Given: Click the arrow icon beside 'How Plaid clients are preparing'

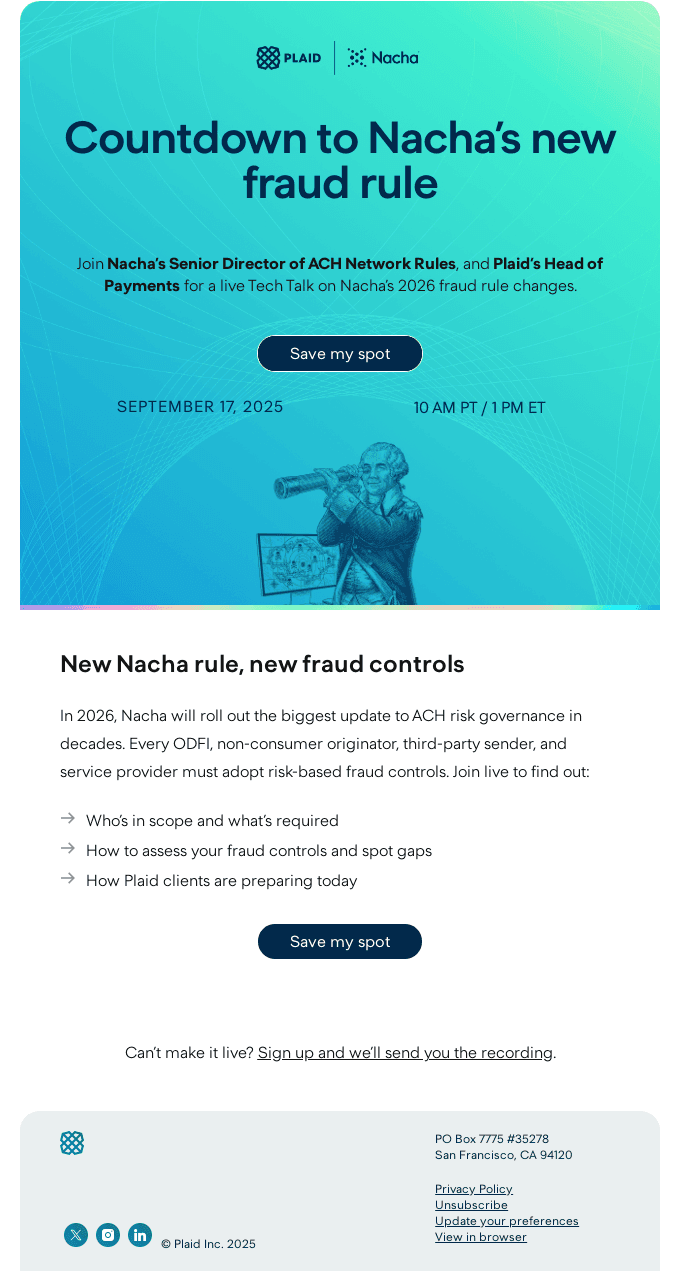Looking at the screenshot, I should pyautogui.click(x=68, y=881).
